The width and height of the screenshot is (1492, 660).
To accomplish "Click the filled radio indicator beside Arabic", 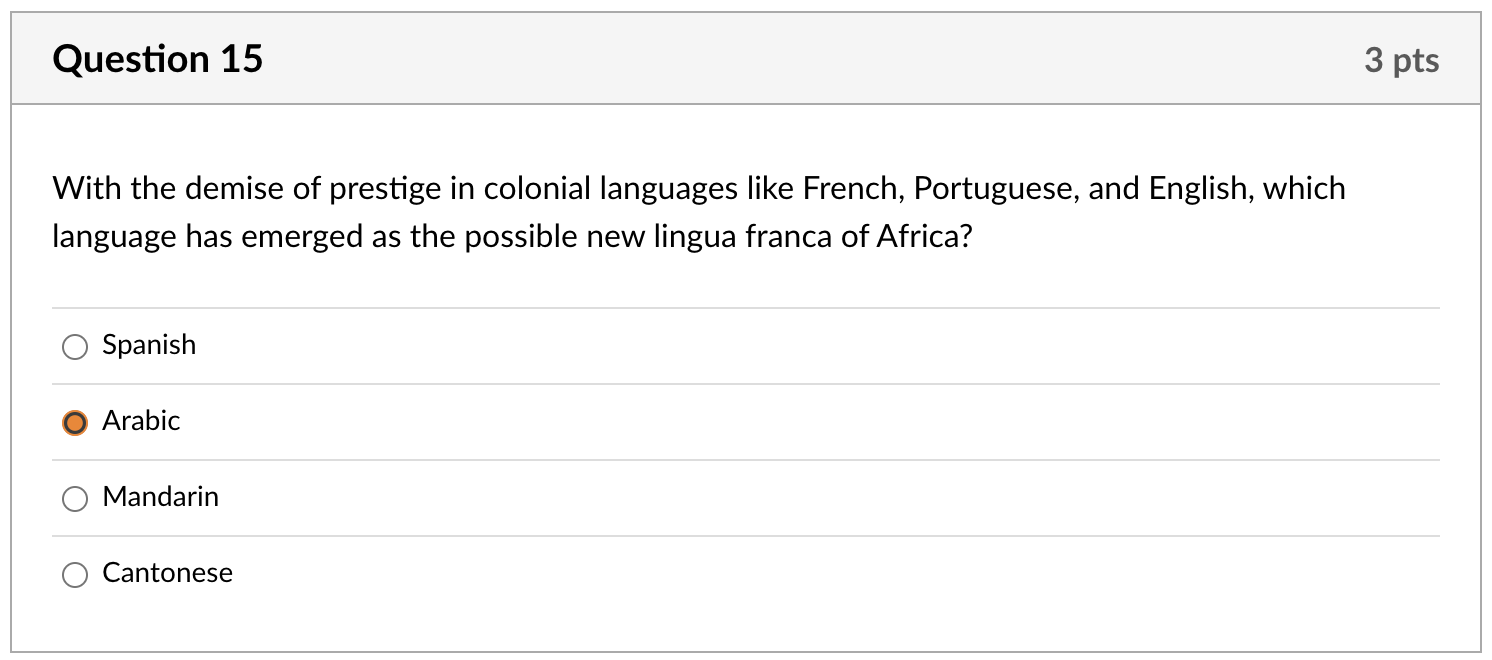I will 74,422.
